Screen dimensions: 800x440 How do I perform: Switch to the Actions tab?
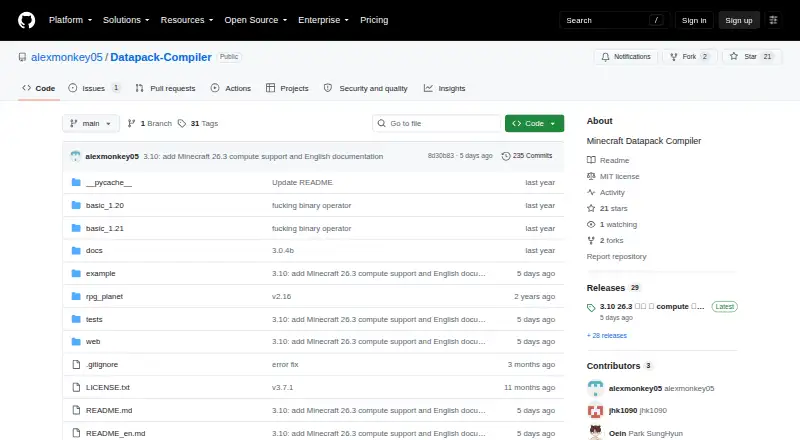click(231, 88)
